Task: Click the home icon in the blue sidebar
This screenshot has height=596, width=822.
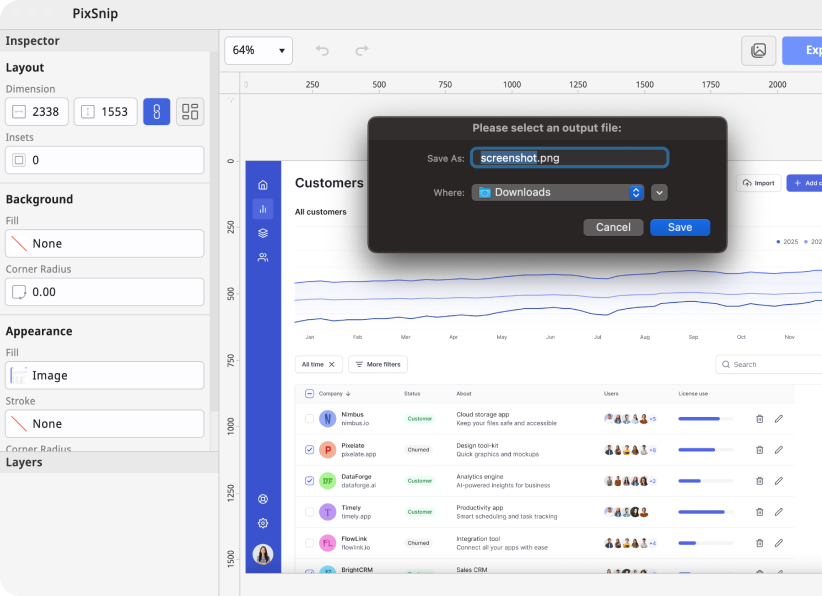Action: click(x=263, y=185)
